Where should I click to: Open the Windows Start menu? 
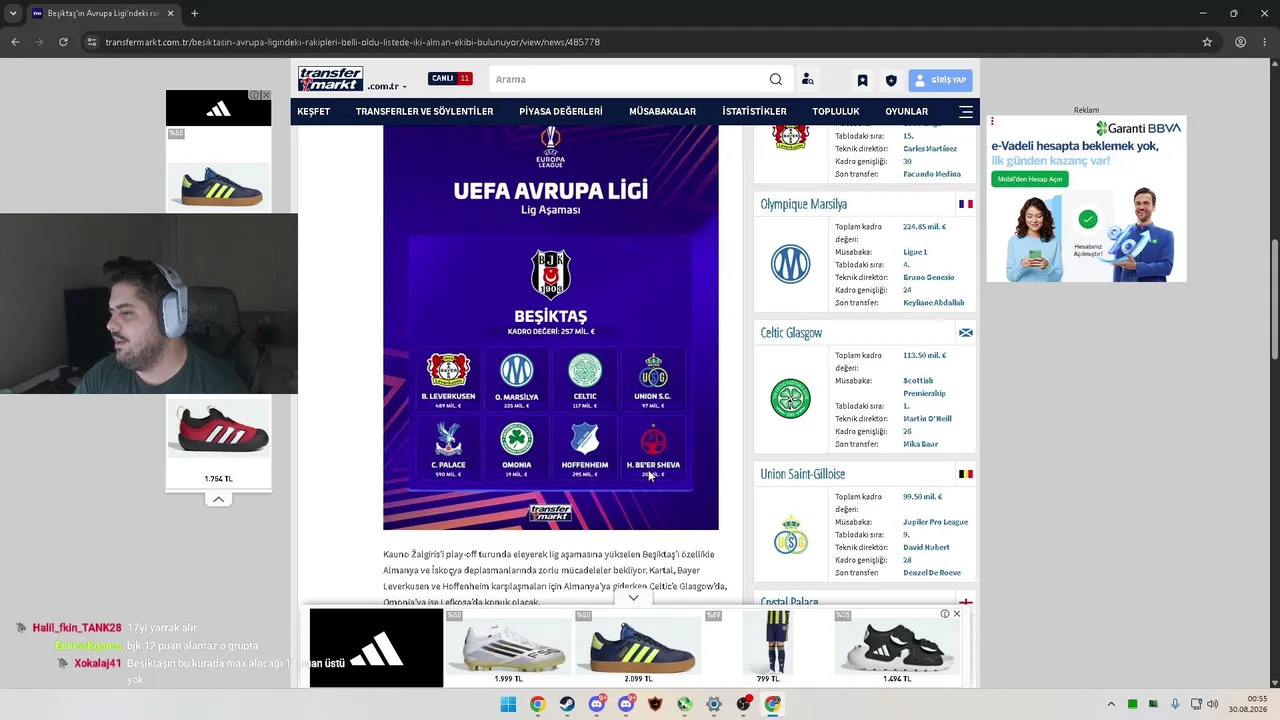(x=508, y=704)
